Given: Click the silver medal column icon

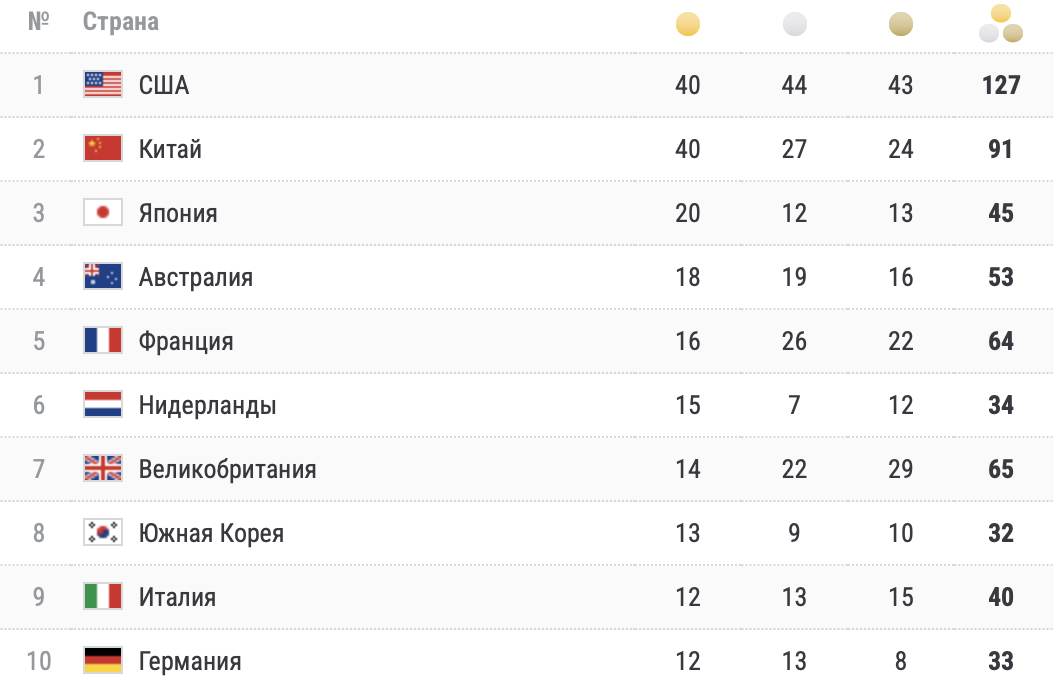Looking at the screenshot, I should (x=794, y=24).
